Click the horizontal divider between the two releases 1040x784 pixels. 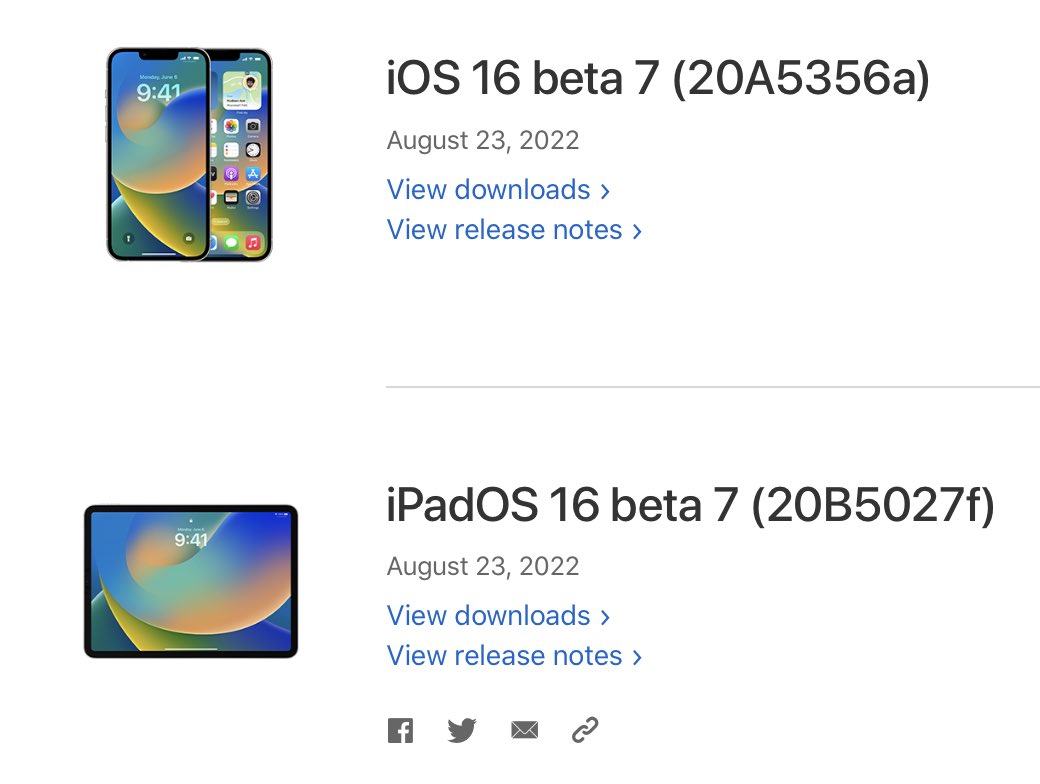(x=712, y=386)
